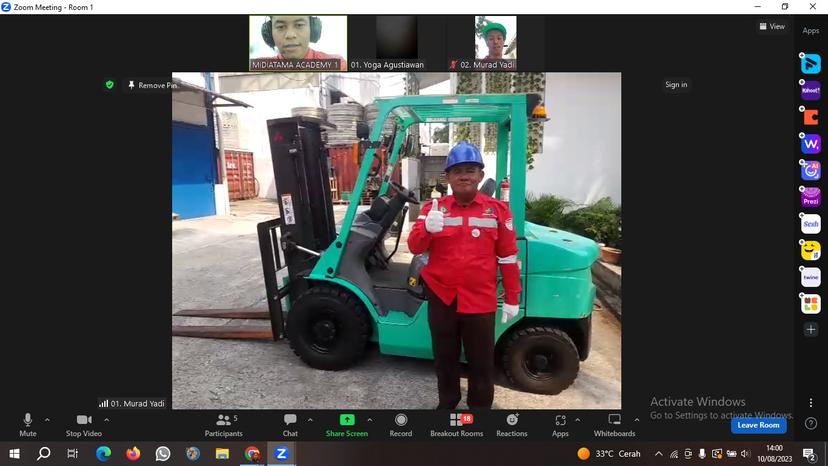Viewport: 828px width, 466px height.
Task: Expand share options arrow beside Share Screen
Action: coord(370,420)
